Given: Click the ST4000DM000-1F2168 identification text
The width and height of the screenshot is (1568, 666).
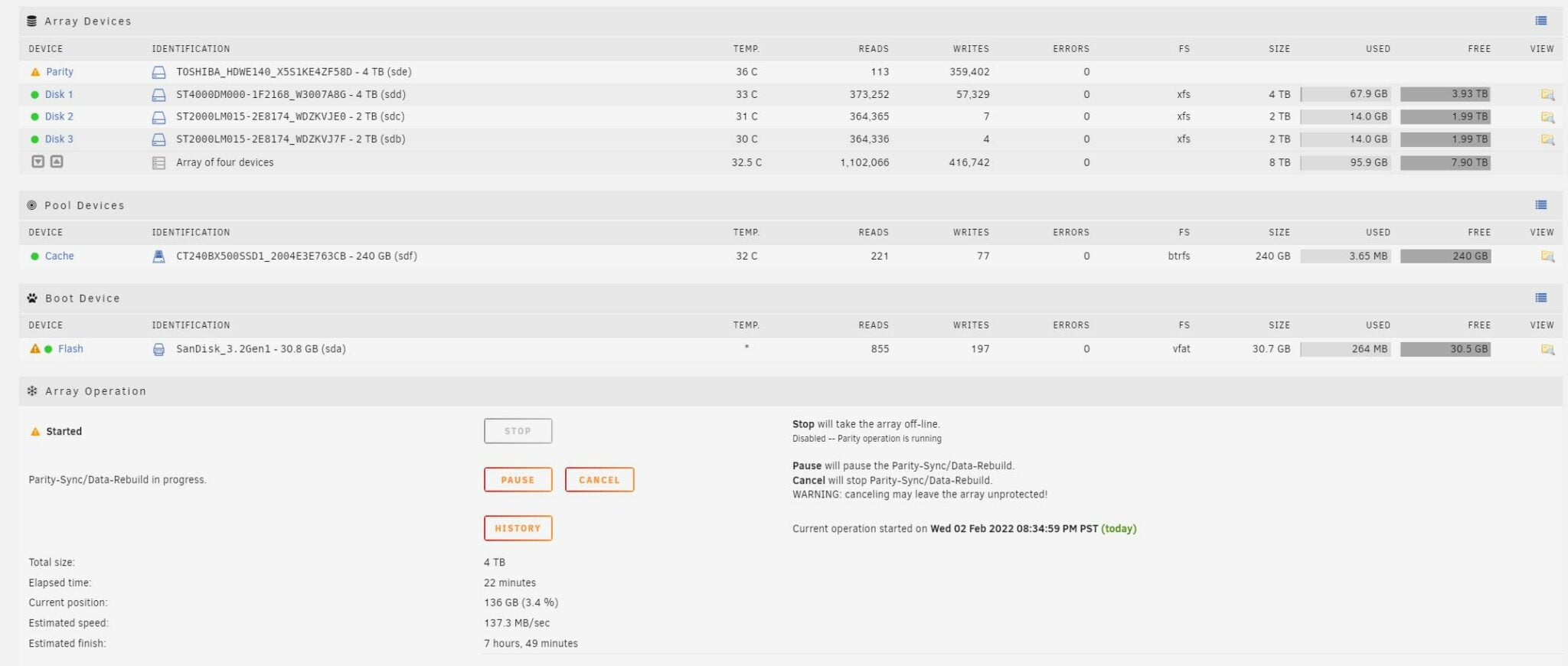Looking at the screenshot, I should tap(291, 95).
